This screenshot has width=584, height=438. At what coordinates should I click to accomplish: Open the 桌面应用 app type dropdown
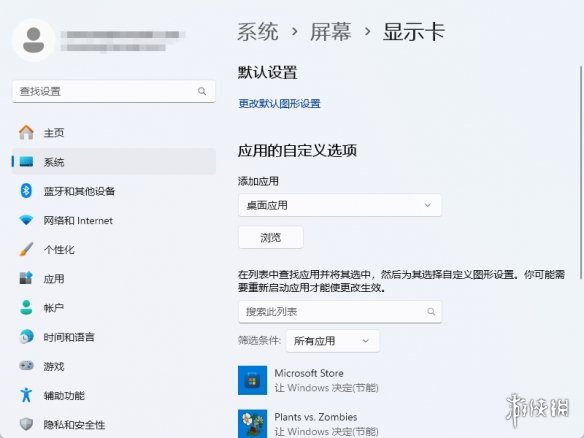coord(340,205)
